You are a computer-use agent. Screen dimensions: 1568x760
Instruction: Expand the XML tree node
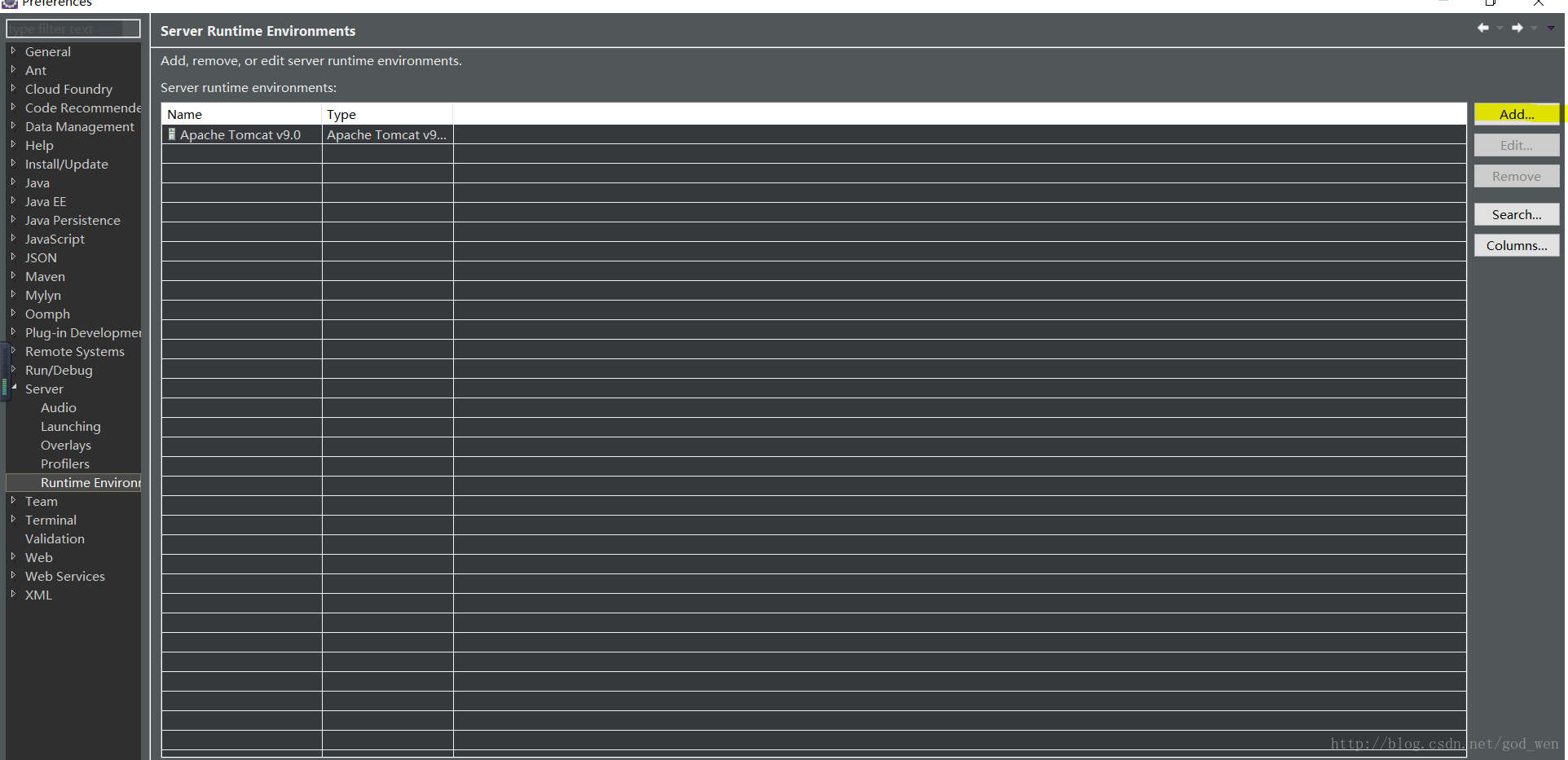click(13, 594)
